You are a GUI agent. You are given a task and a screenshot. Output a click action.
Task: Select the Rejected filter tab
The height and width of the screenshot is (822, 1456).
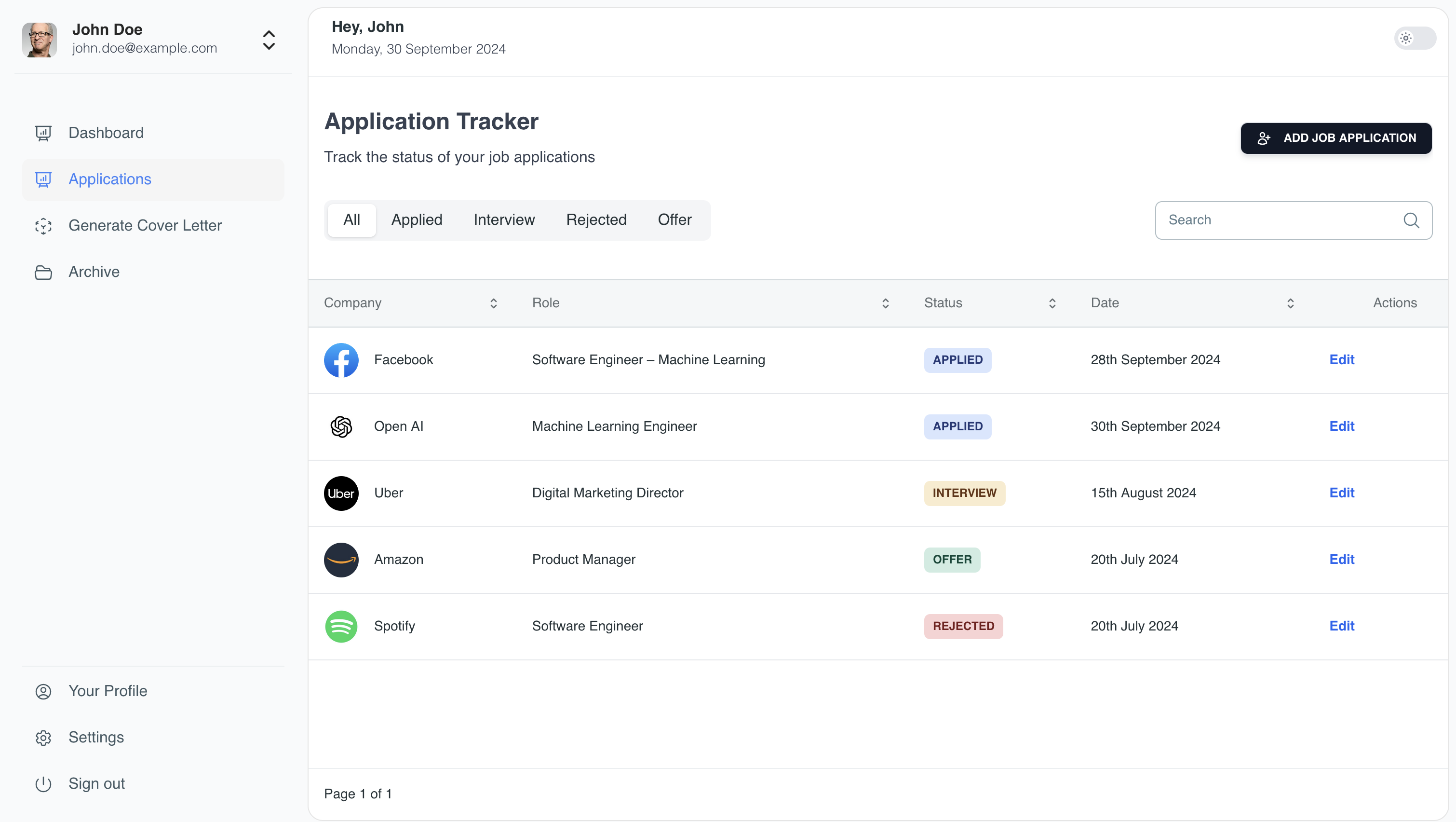pos(596,220)
